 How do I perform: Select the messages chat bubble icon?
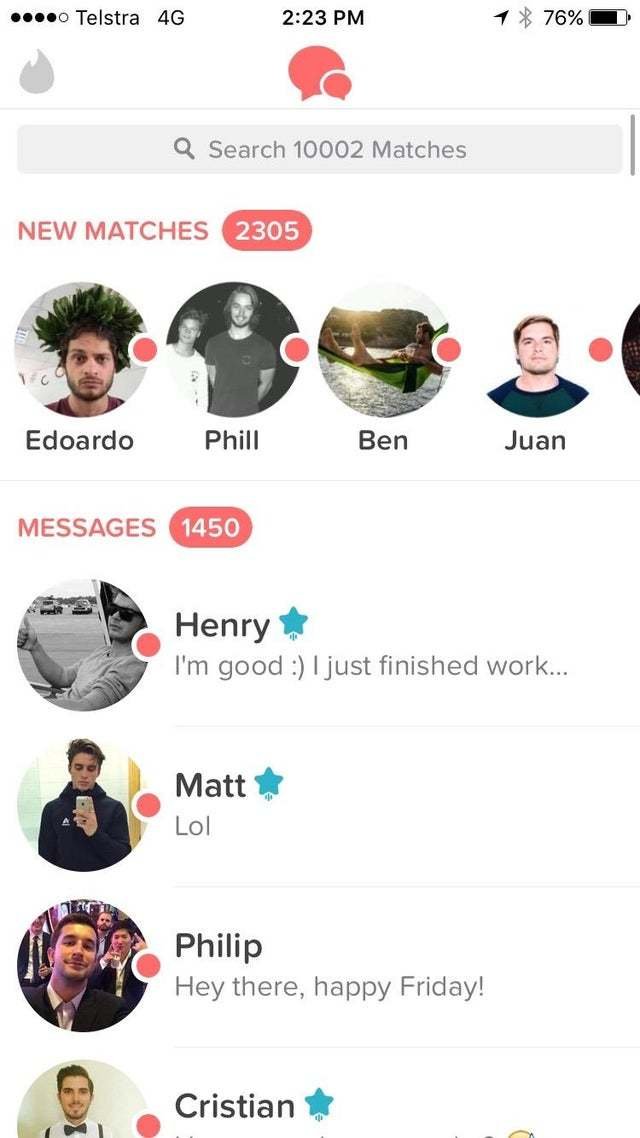click(x=320, y=73)
